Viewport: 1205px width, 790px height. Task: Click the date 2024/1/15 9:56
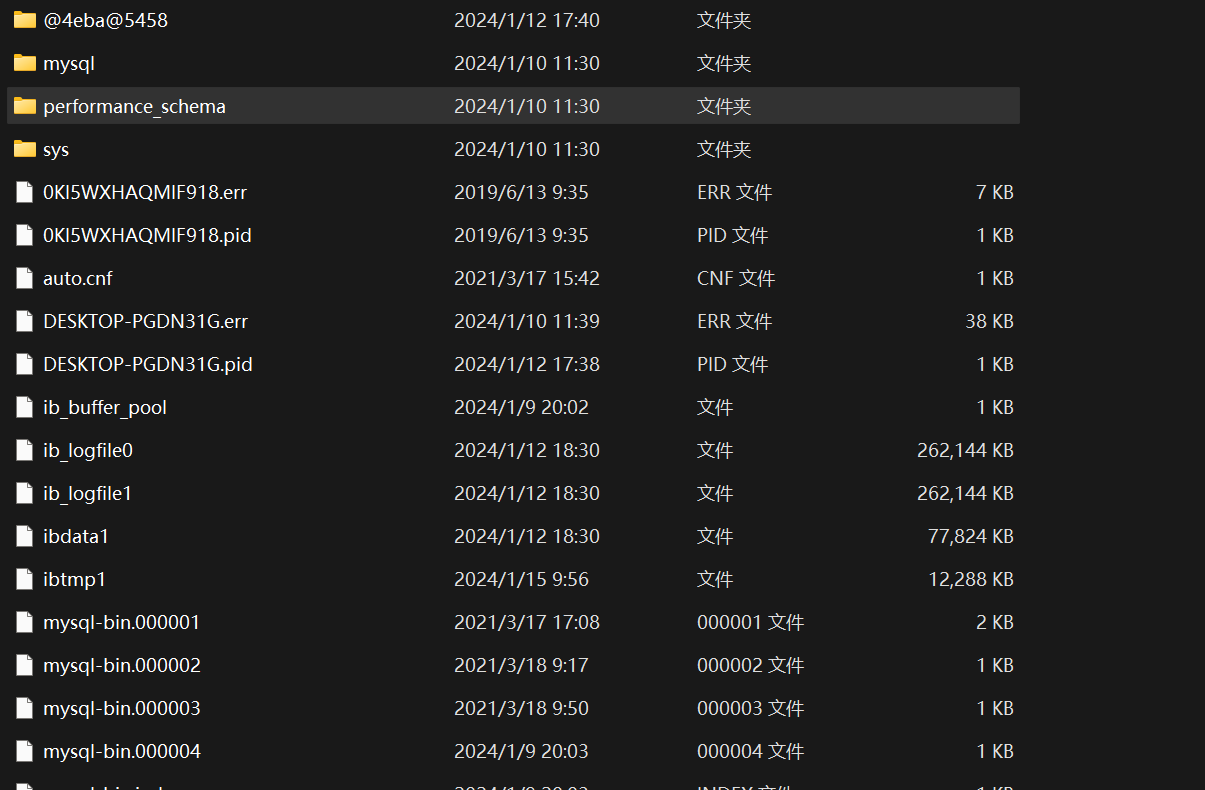[x=521, y=579]
